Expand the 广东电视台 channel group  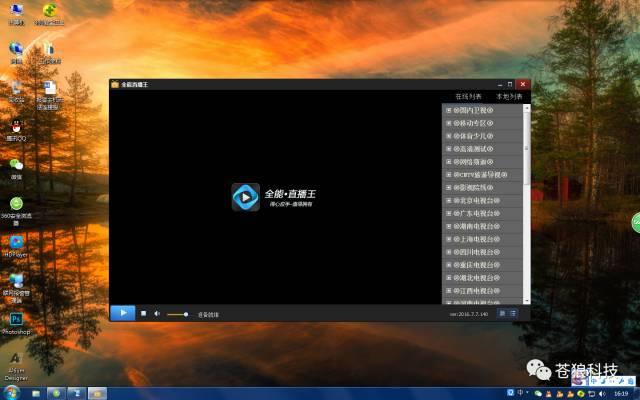449,213
